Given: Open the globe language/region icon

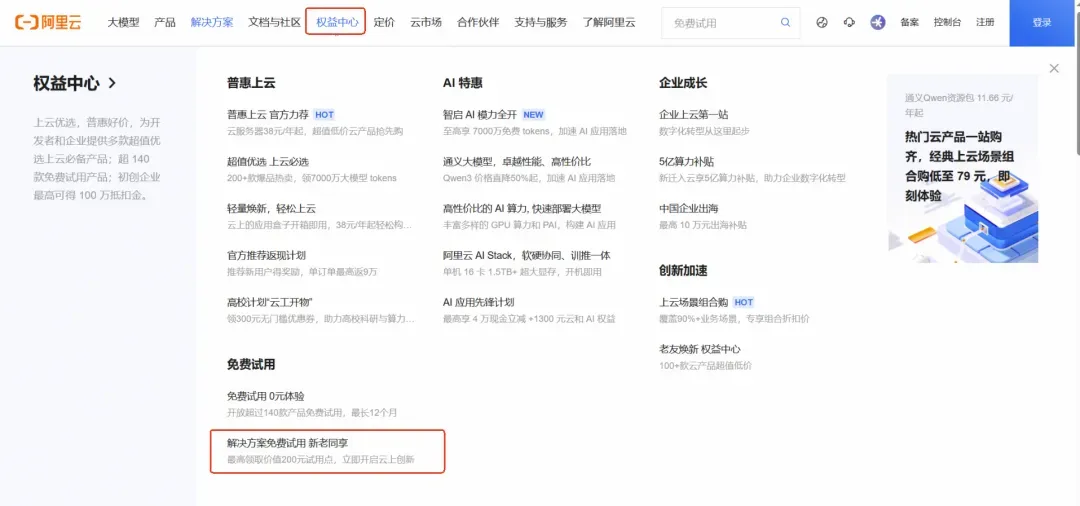Looking at the screenshot, I should tap(821, 23).
